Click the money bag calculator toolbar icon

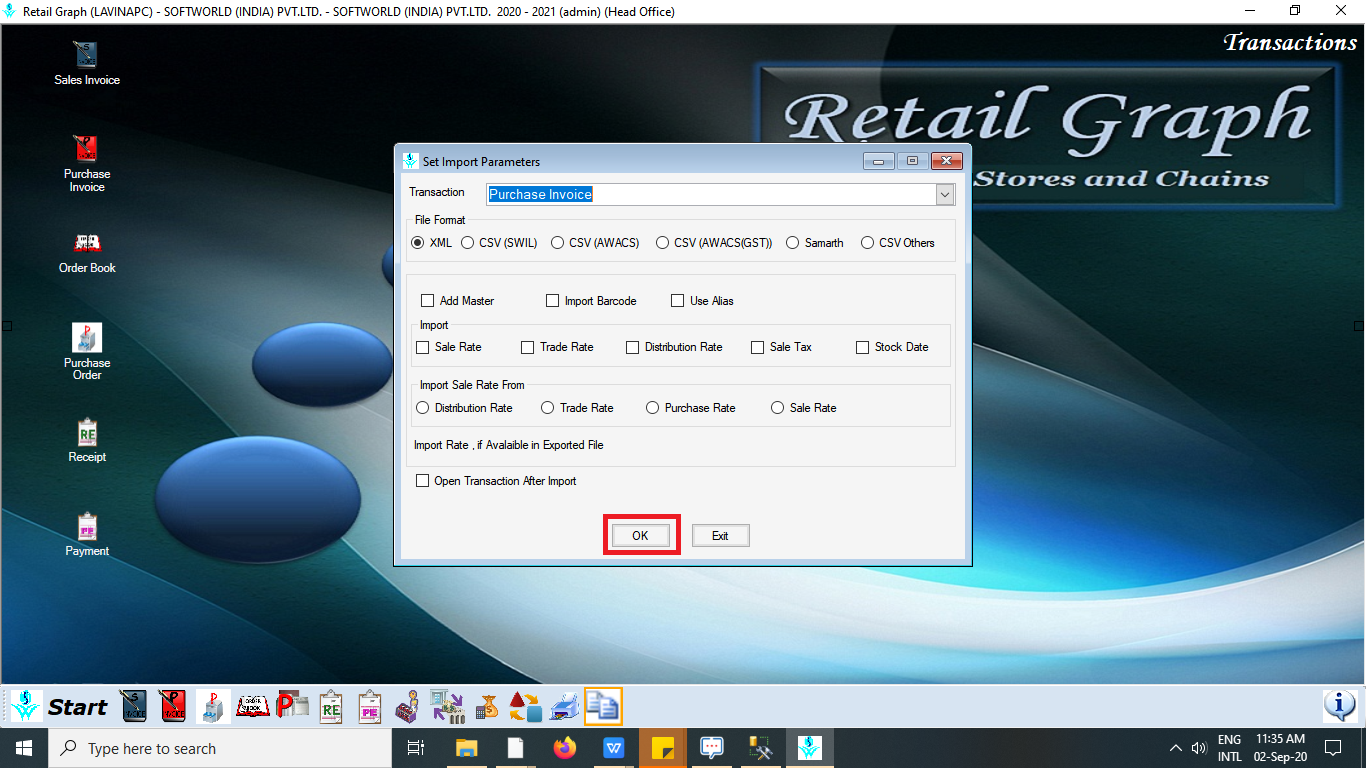(x=487, y=707)
